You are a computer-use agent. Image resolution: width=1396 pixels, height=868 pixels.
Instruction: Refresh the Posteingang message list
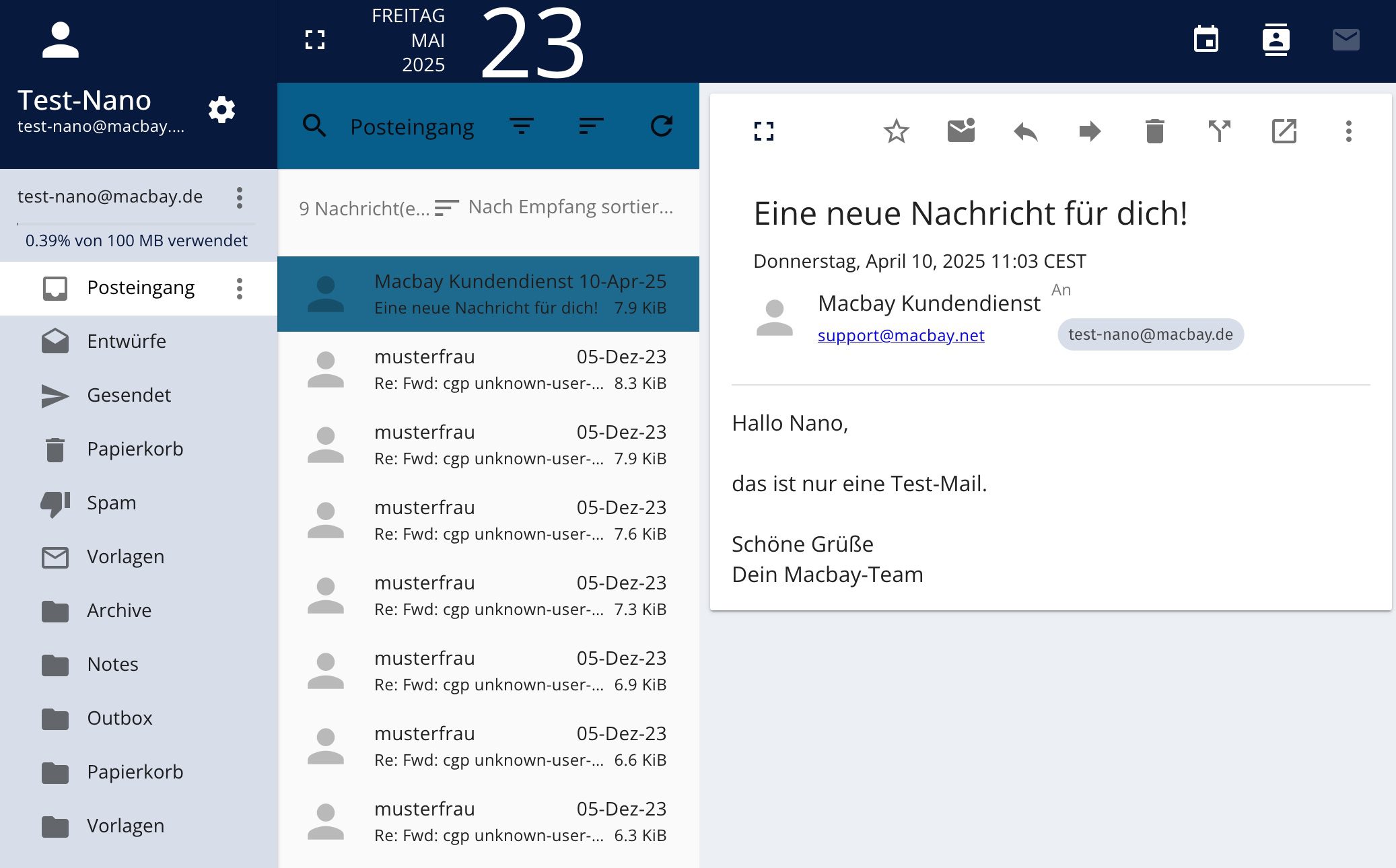pyautogui.click(x=662, y=126)
